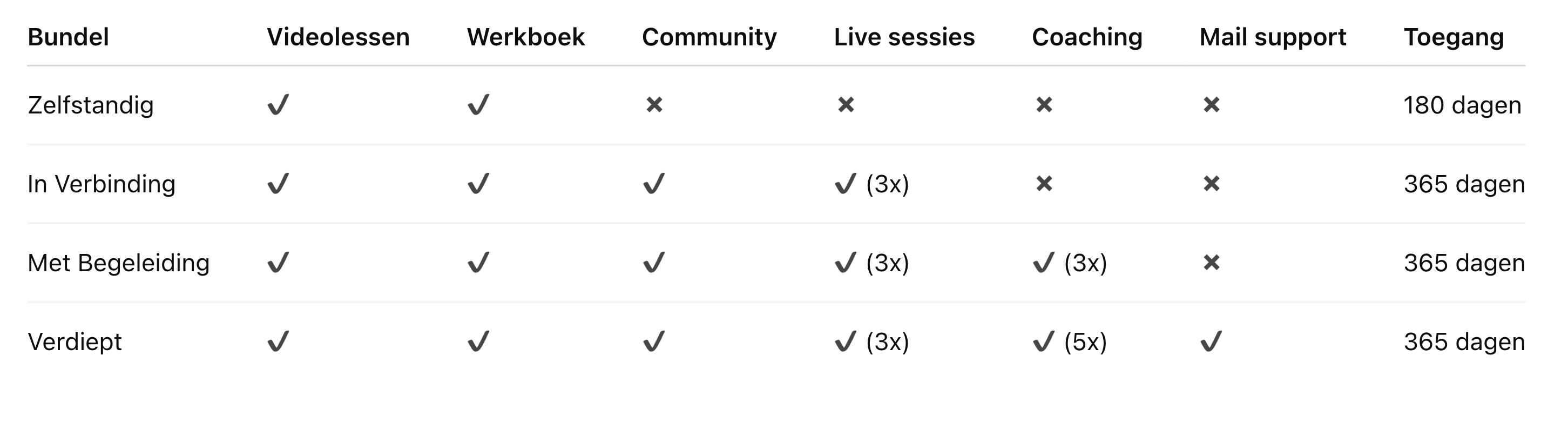Image resolution: width=1568 pixels, height=429 pixels.
Task: Click the In Verbinding Live sessies (3x) cell
Action: [871, 183]
